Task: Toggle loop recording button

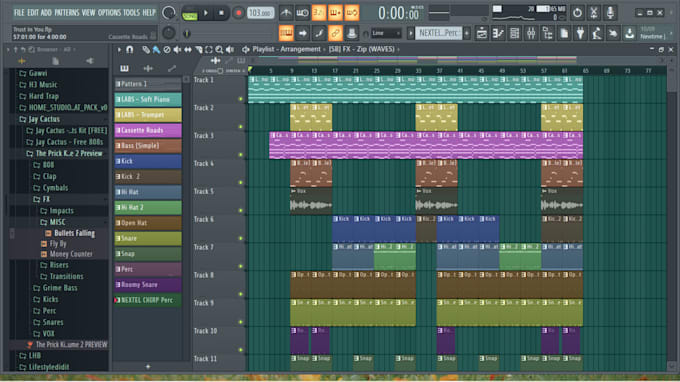Action: (352, 13)
